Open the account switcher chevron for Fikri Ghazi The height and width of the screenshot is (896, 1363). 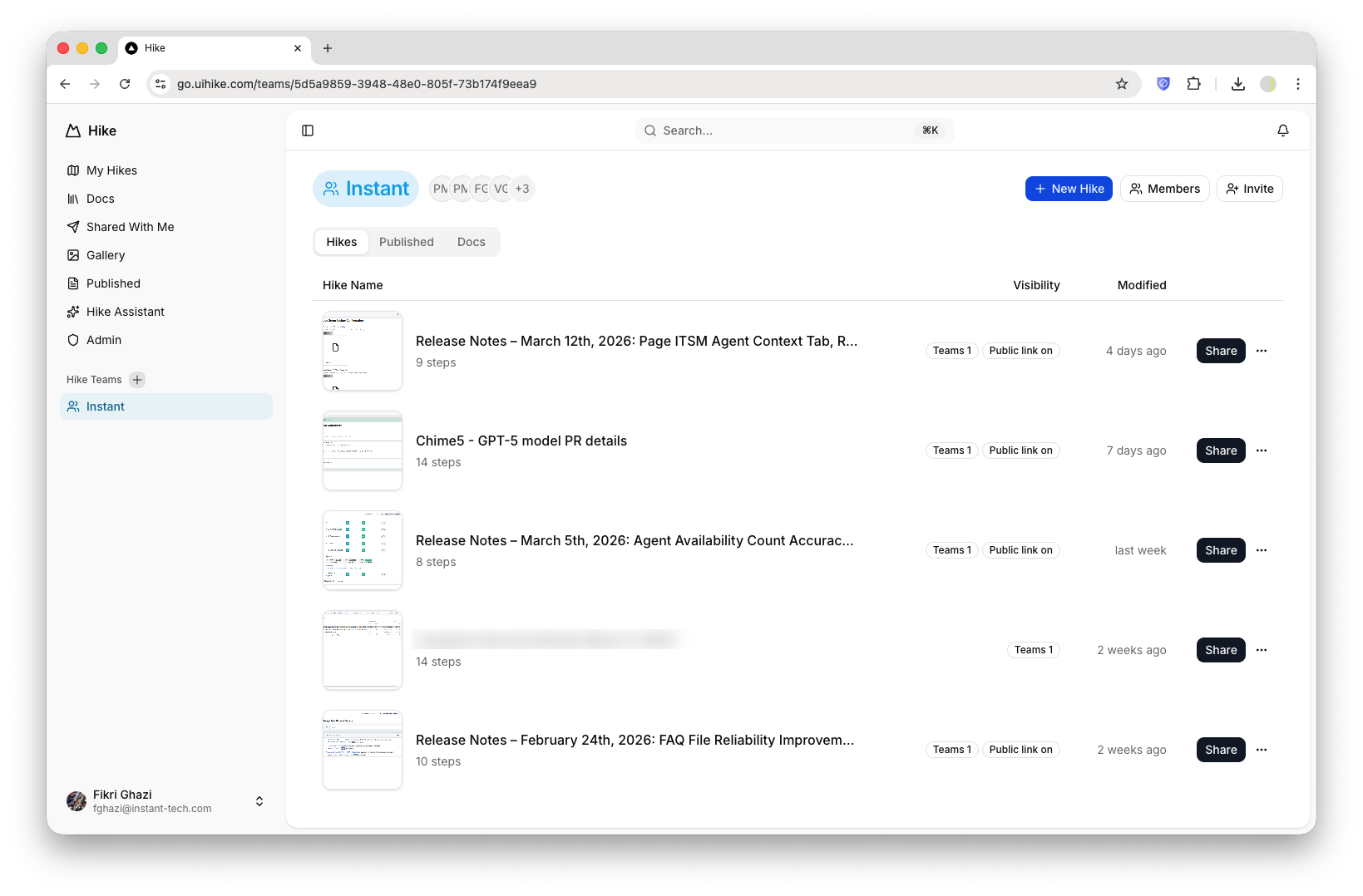point(259,801)
